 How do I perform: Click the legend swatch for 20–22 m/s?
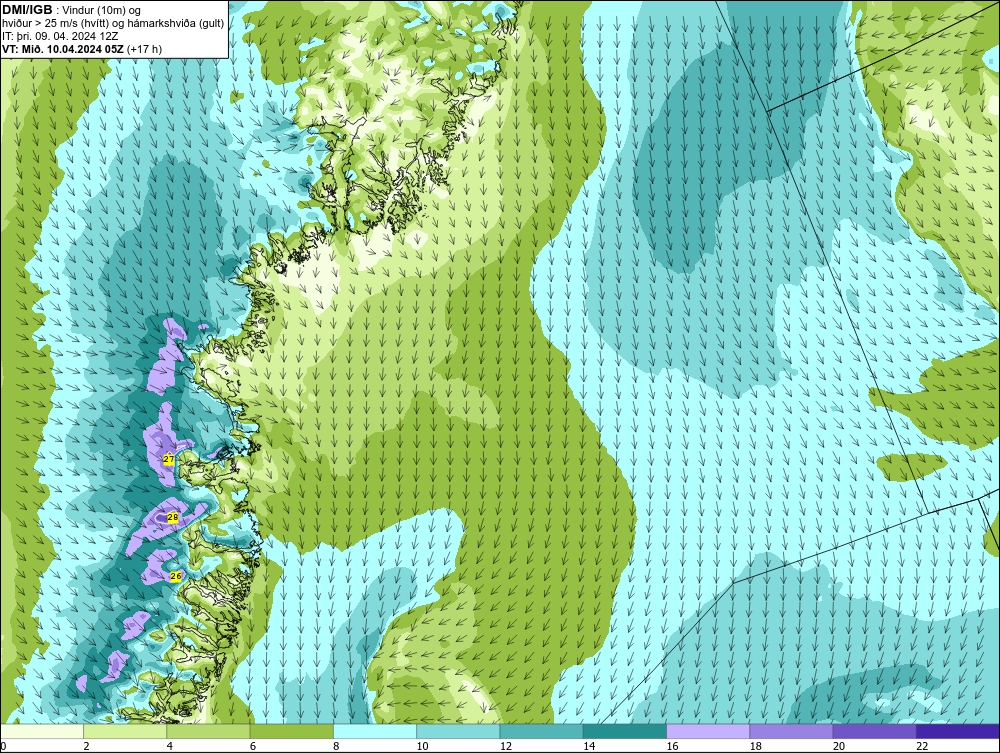[874, 731]
